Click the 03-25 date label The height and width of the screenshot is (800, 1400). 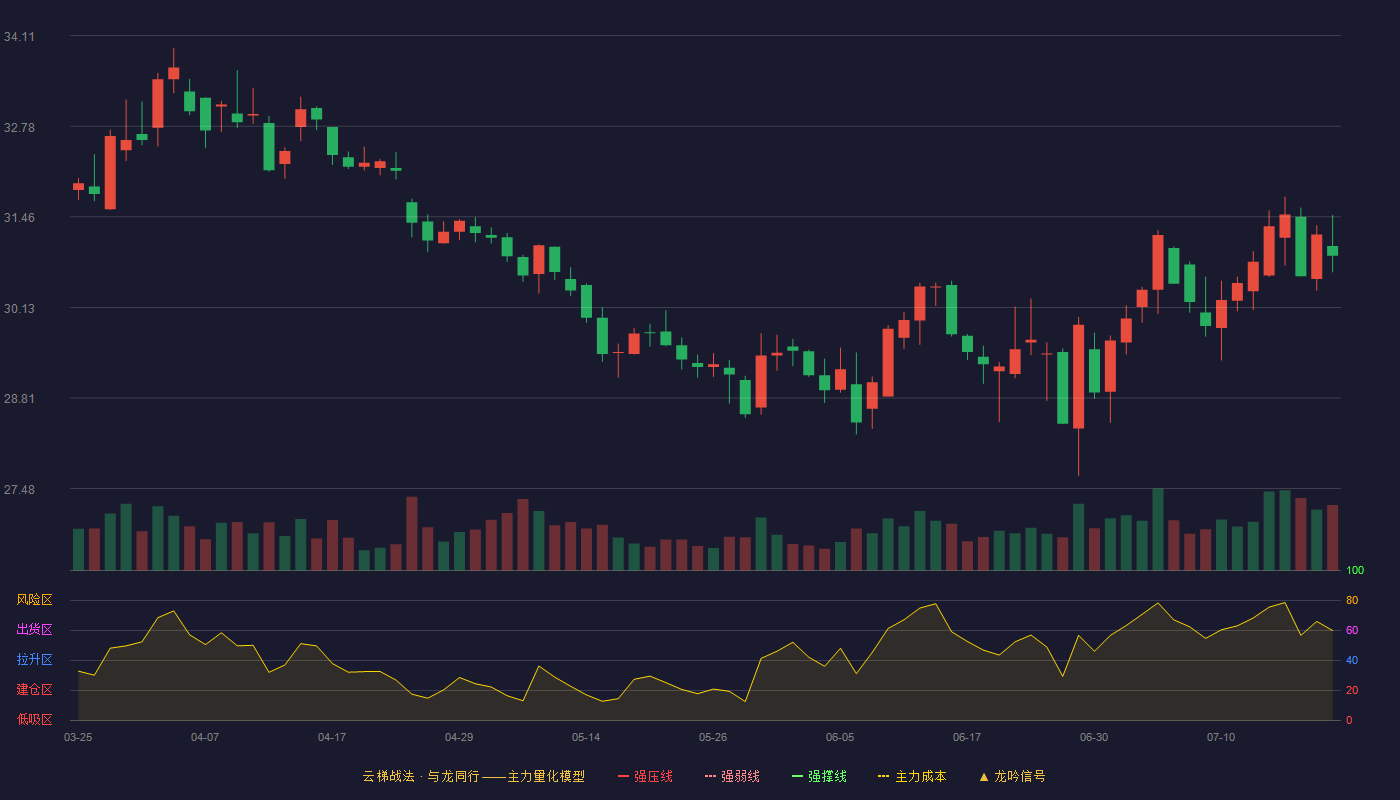[x=78, y=737]
